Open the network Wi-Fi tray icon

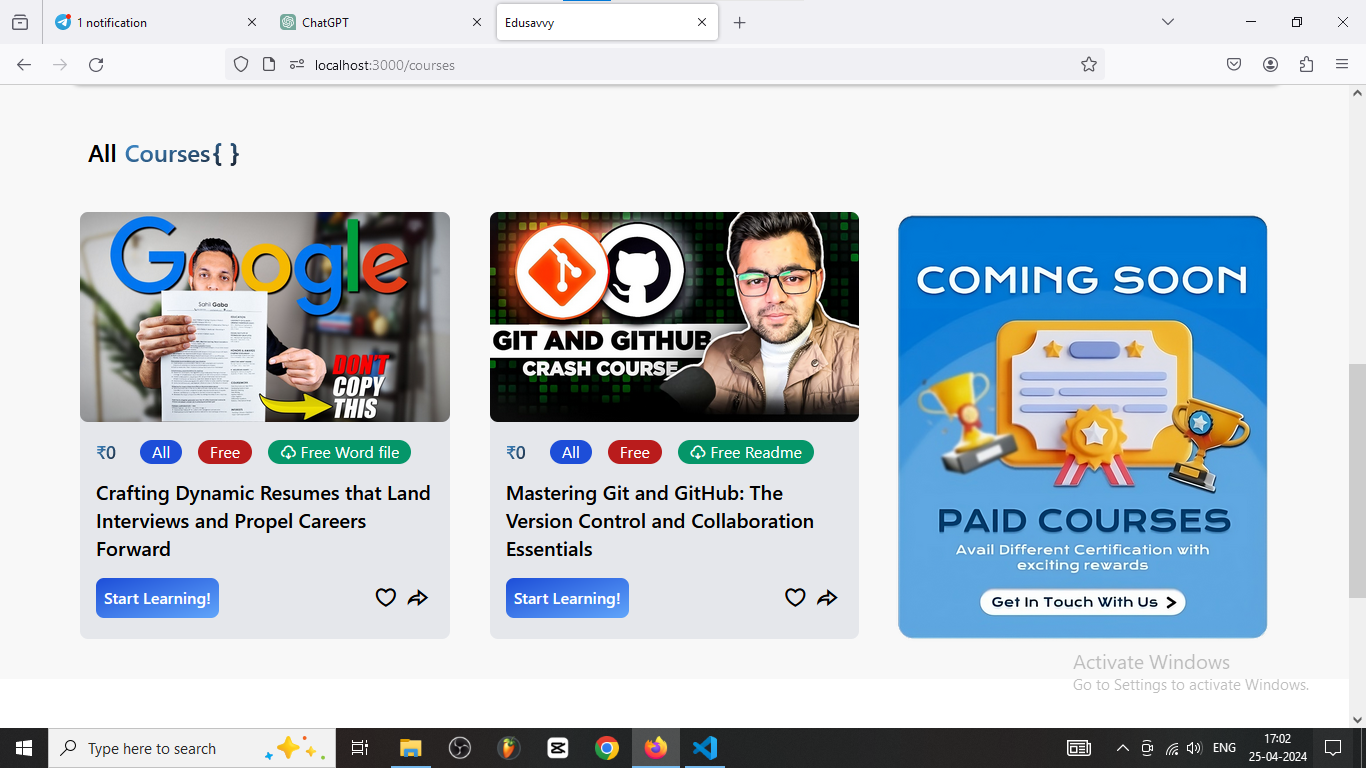click(1171, 748)
